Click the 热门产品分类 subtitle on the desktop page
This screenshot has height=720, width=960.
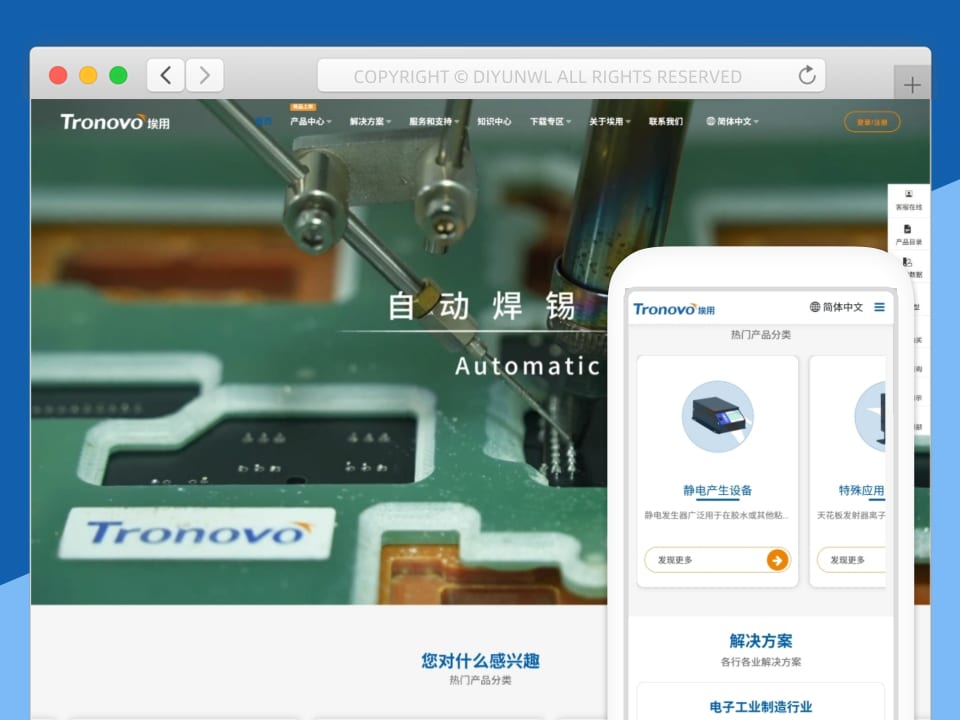(x=480, y=680)
